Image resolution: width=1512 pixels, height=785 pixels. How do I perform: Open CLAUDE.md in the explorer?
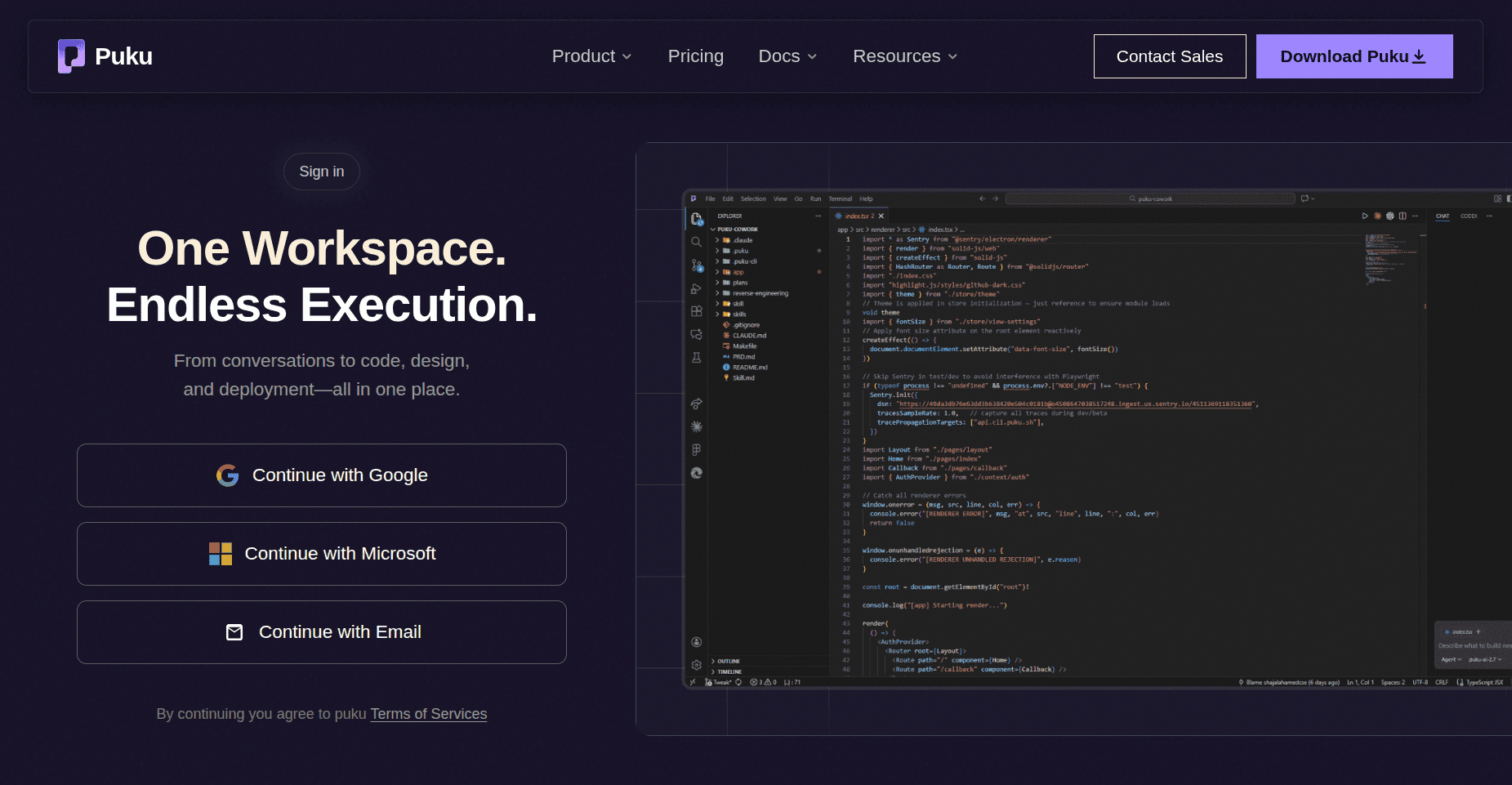pyautogui.click(x=745, y=336)
